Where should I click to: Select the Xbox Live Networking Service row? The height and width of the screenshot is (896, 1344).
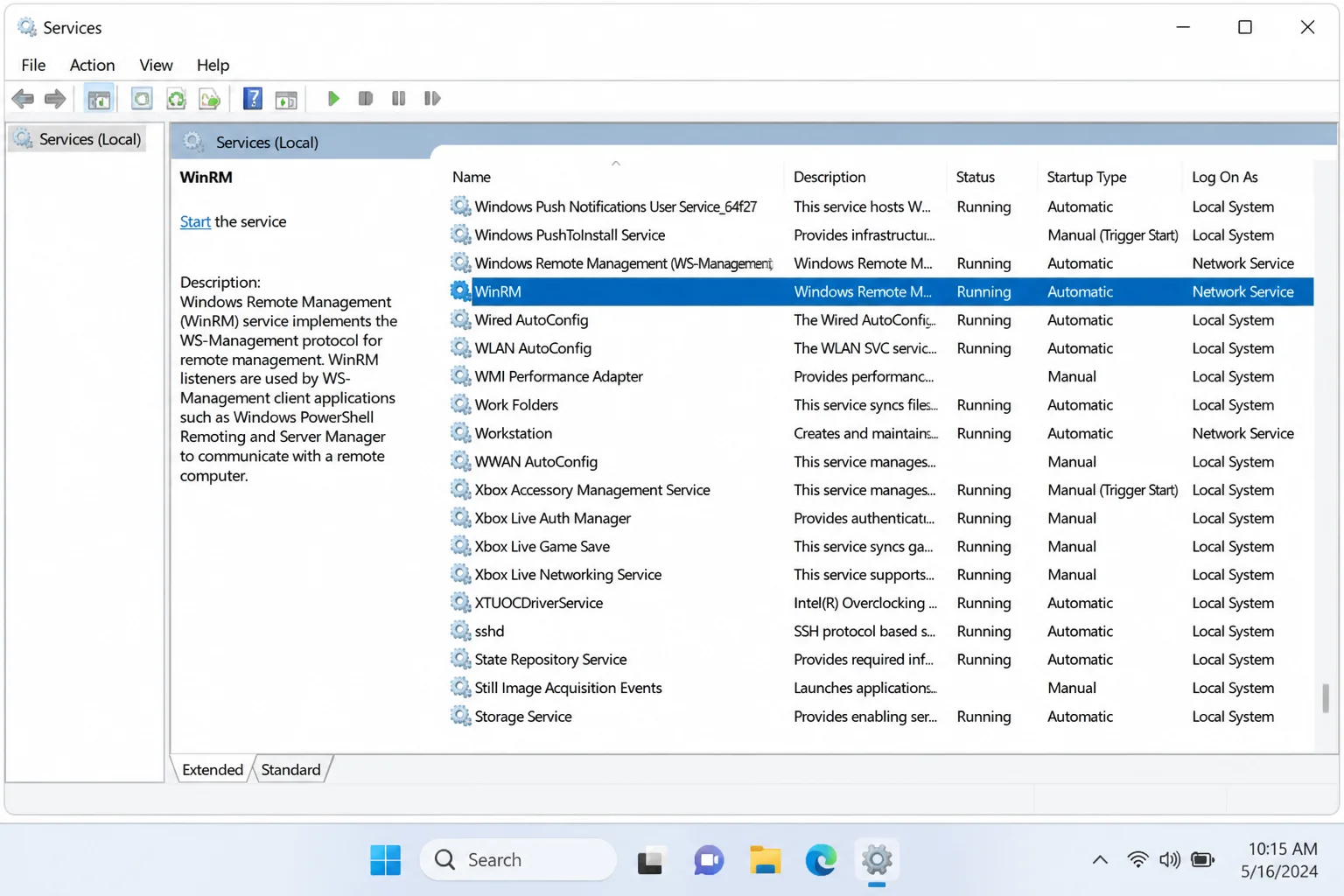click(880, 575)
